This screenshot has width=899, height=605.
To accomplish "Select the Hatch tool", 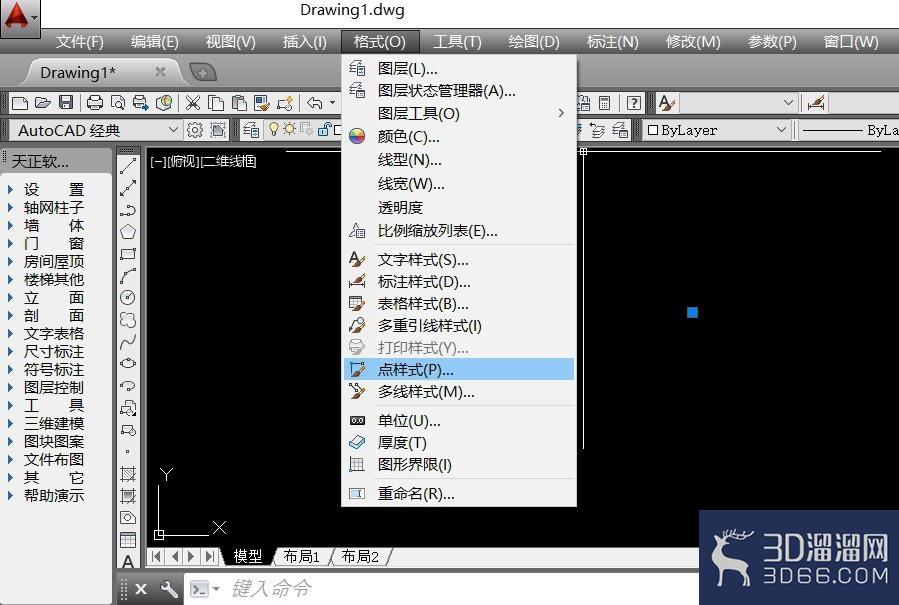I will tap(128, 474).
